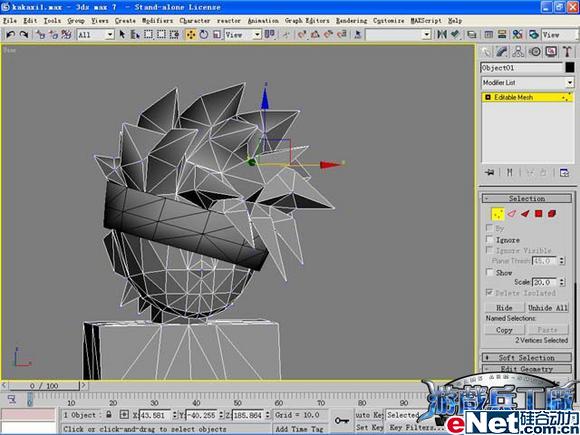Enable the Ignore Backfacing checkbox
The width and height of the screenshot is (580, 435).
[489, 239]
